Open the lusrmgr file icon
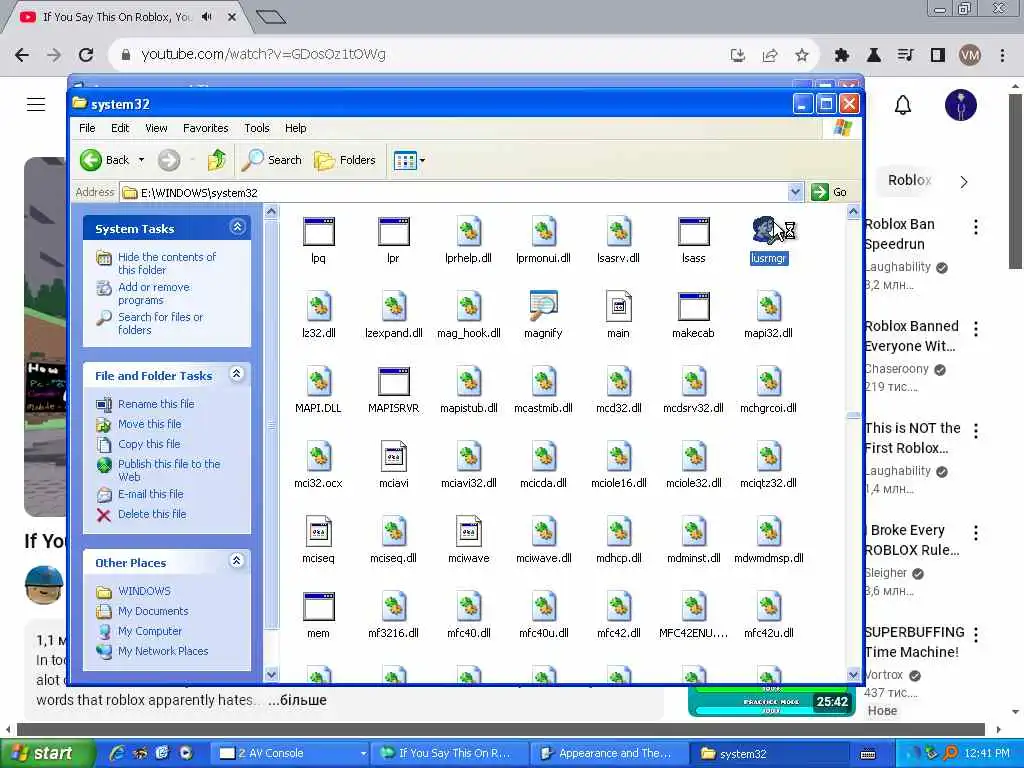 coord(768,231)
